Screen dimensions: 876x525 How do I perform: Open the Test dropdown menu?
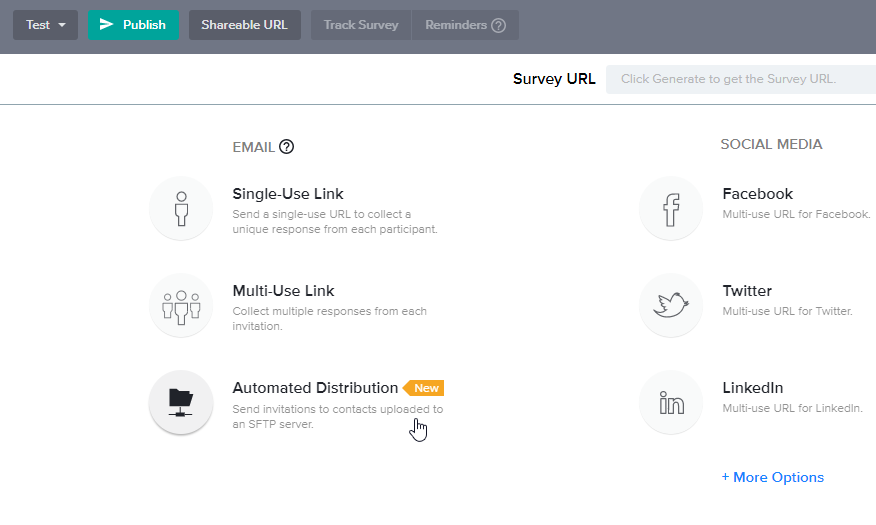[46, 25]
